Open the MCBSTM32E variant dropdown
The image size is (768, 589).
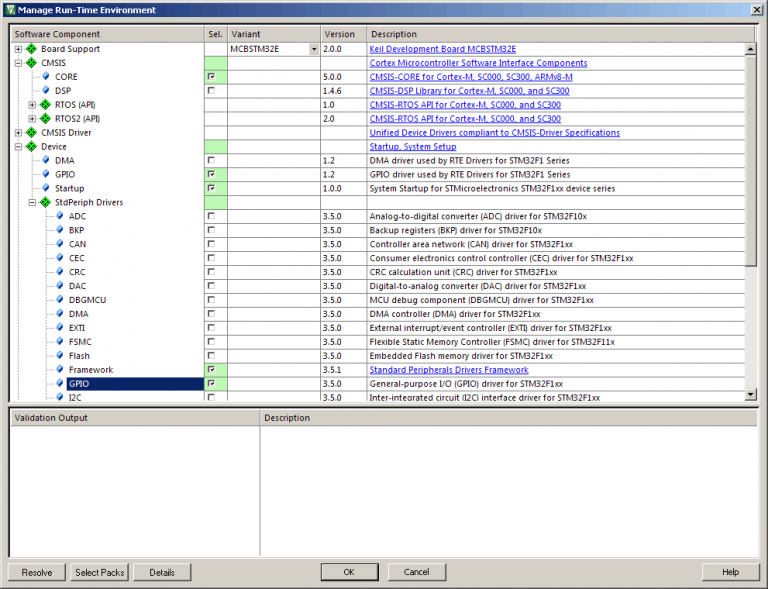[314, 49]
